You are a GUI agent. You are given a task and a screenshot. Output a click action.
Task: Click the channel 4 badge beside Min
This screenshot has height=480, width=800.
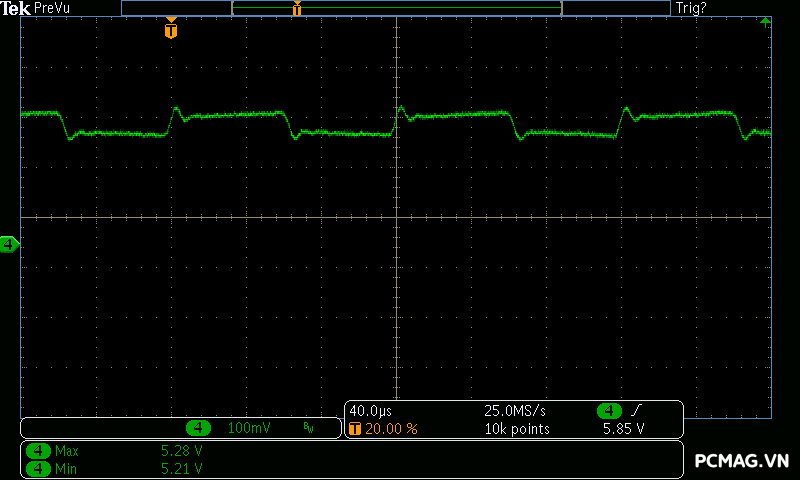point(38,467)
